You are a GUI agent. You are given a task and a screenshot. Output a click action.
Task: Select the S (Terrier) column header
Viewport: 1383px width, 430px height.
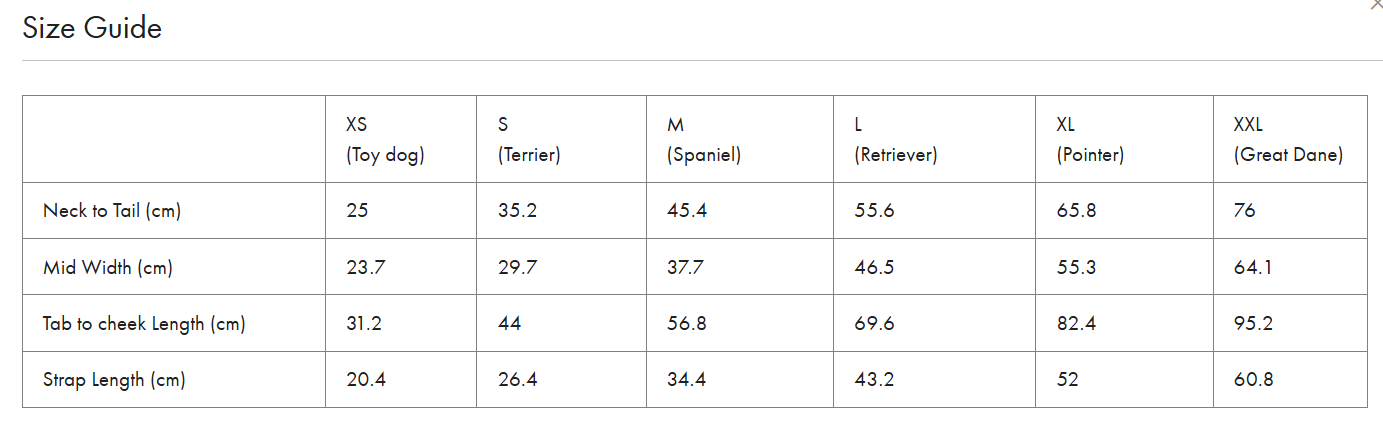pos(562,139)
